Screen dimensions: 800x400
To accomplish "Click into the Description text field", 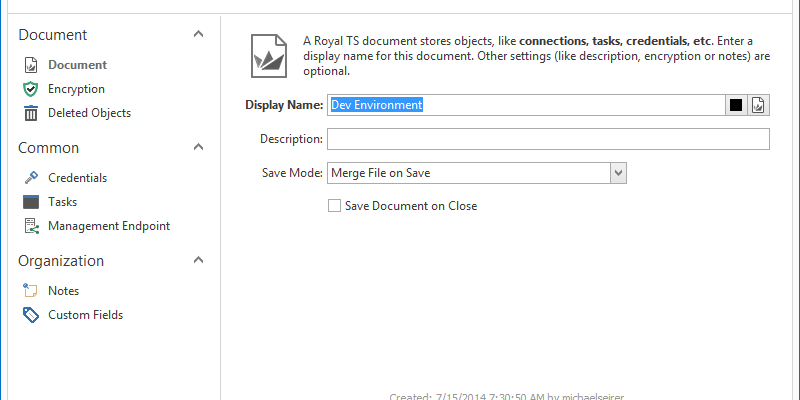I will pyautogui.click(x=547, y=139).
